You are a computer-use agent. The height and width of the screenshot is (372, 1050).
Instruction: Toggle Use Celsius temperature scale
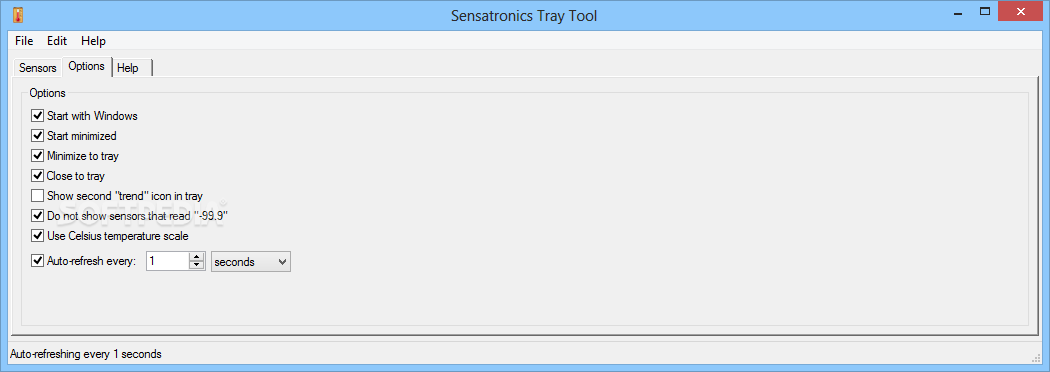(x=38, y=236)
